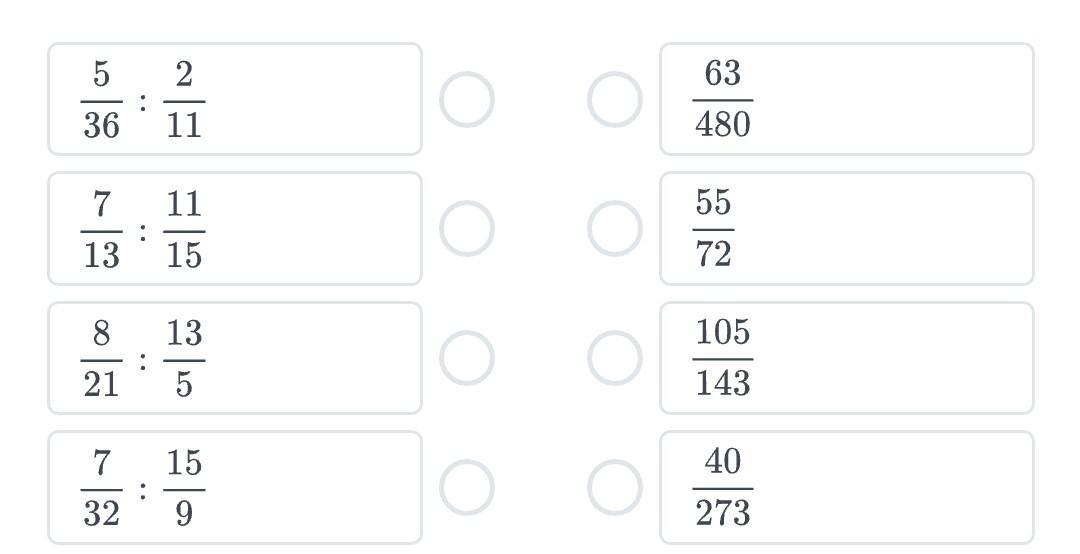Click the 5/36 : 2/11 expression card
The image size is (1080, 554).
[x=235, y=99]
